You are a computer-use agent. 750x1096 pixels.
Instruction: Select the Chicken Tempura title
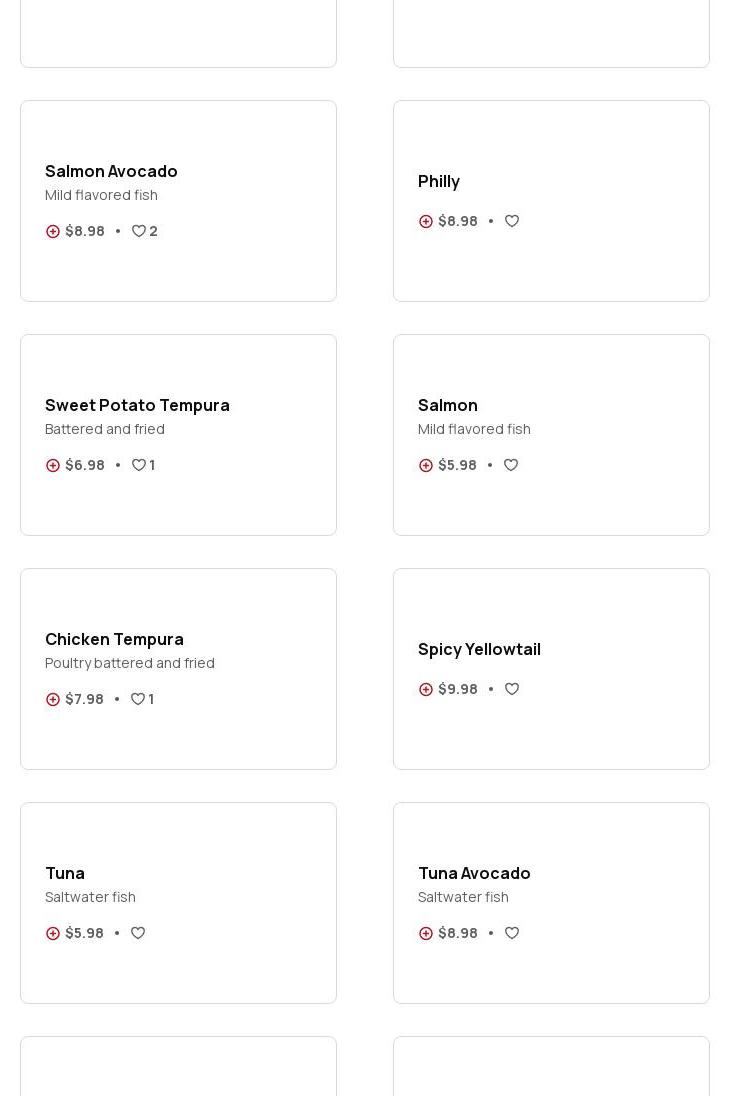114,639
